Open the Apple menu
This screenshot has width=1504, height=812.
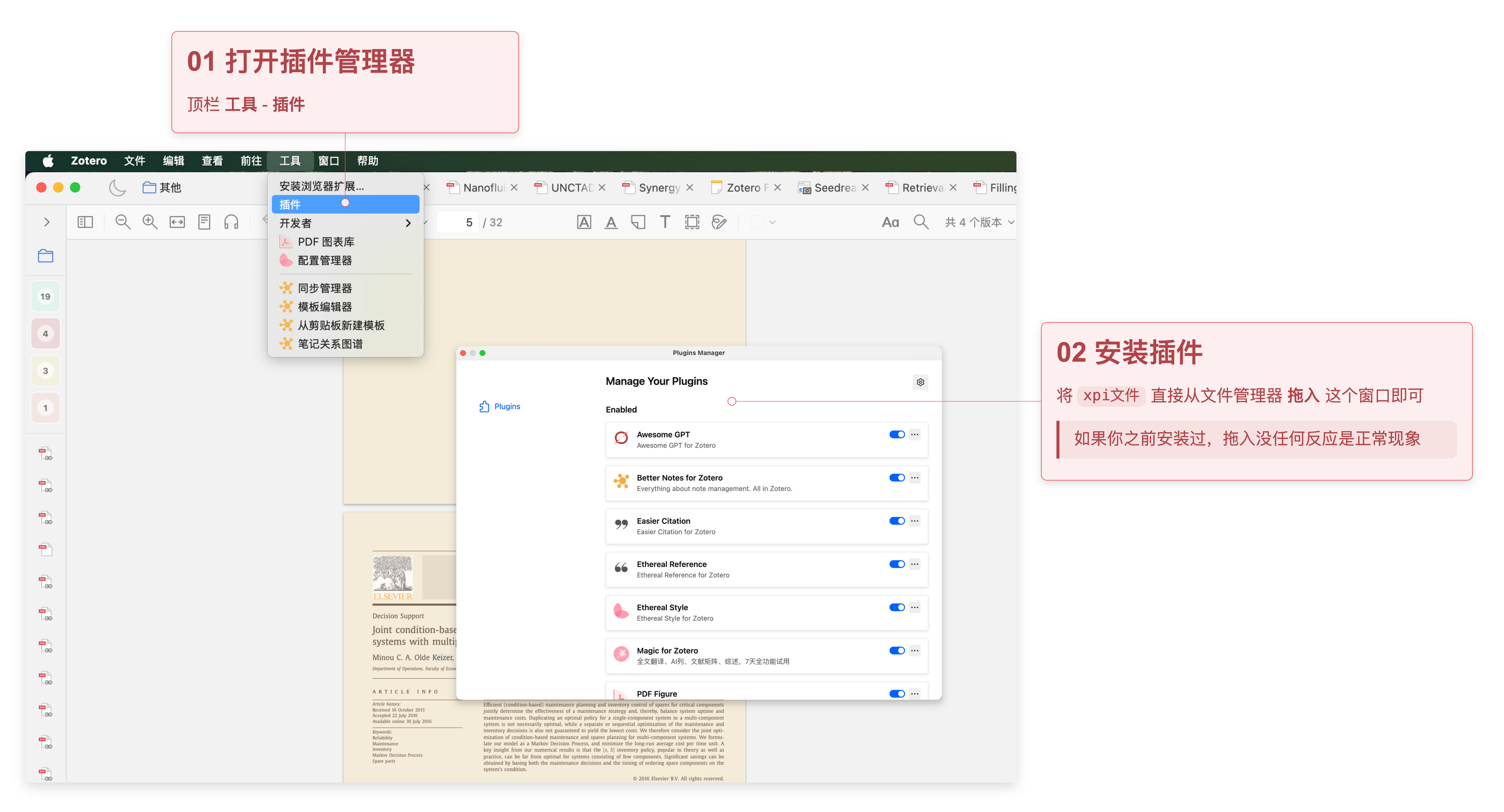pyautogui.click(x=49, y=161)
